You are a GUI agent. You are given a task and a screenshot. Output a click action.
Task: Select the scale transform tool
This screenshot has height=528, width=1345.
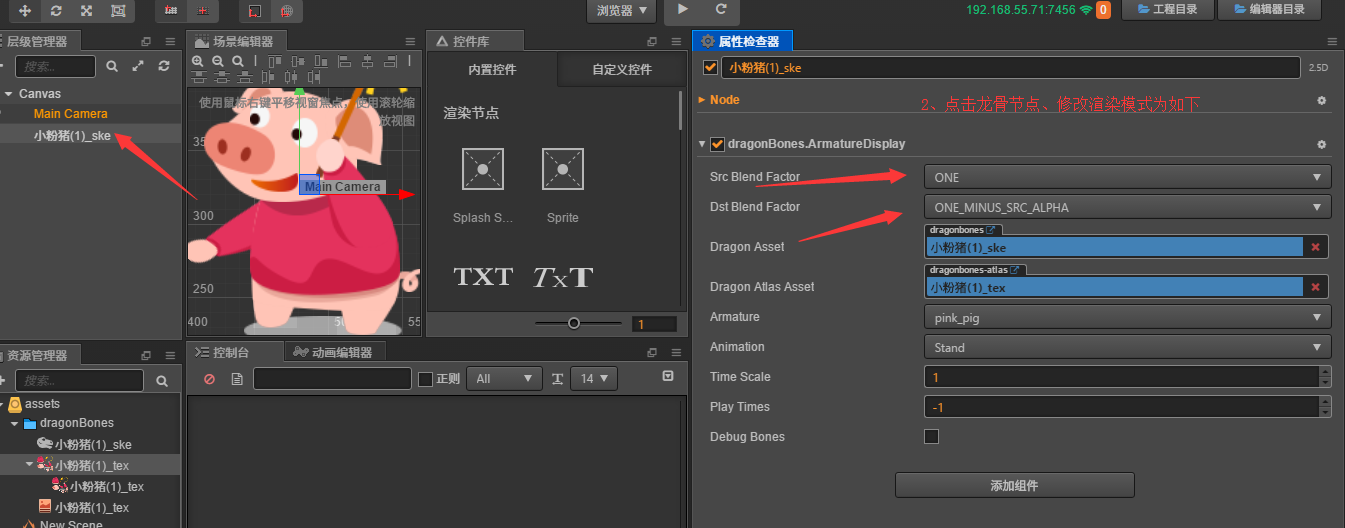(x=87, y=10)
